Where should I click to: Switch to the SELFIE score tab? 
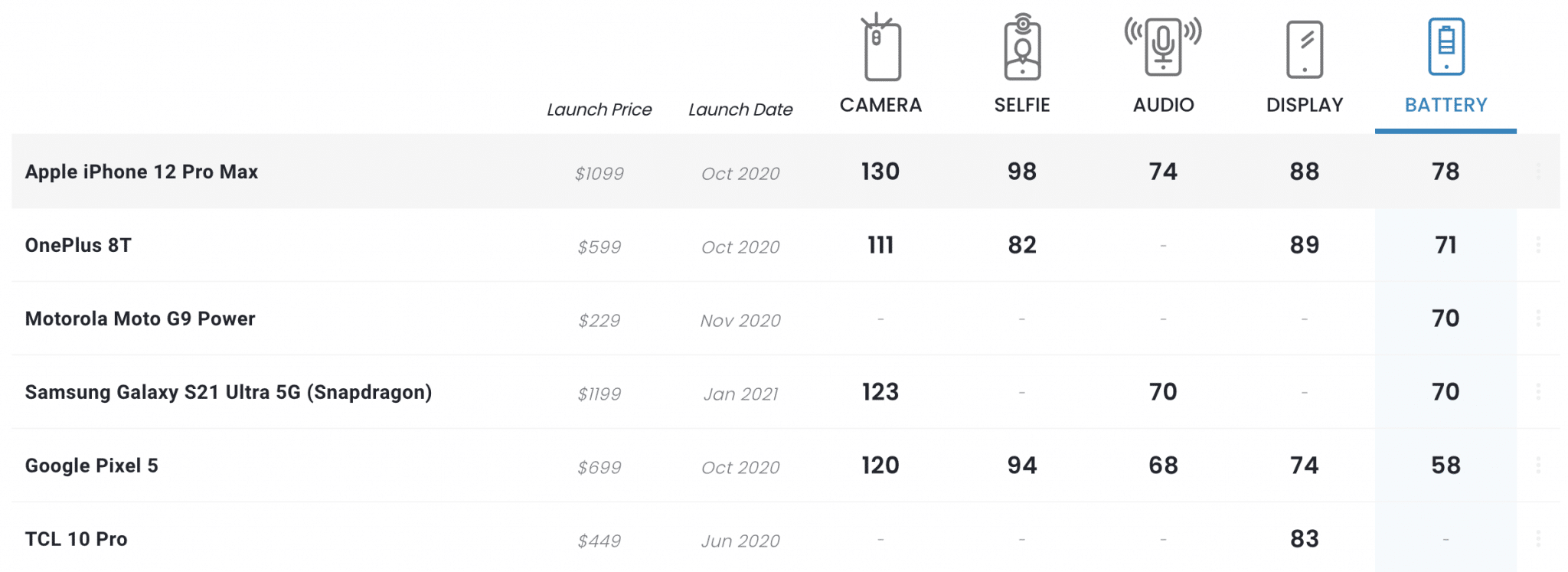point(1022,105)
